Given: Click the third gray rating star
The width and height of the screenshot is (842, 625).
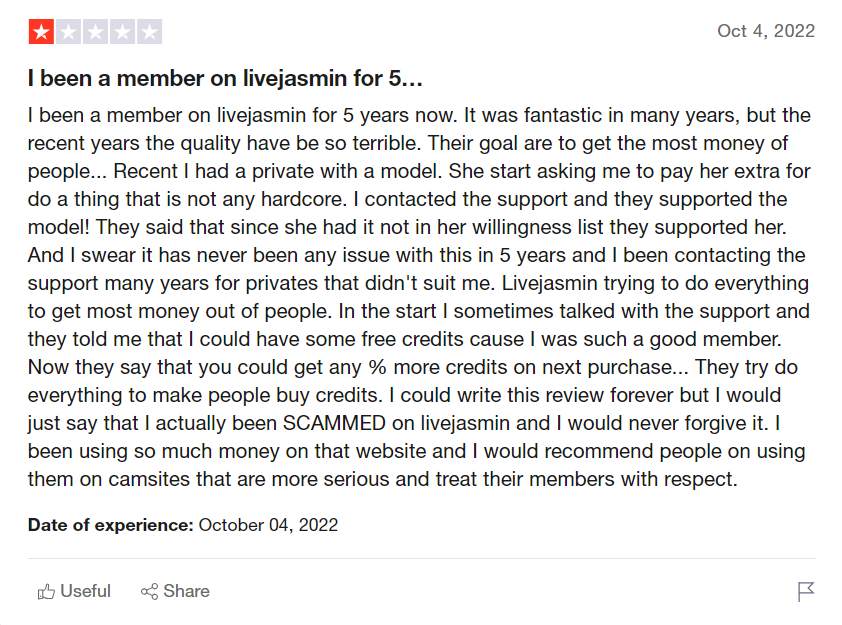Looking at the screenshot, I should (95, 32).
